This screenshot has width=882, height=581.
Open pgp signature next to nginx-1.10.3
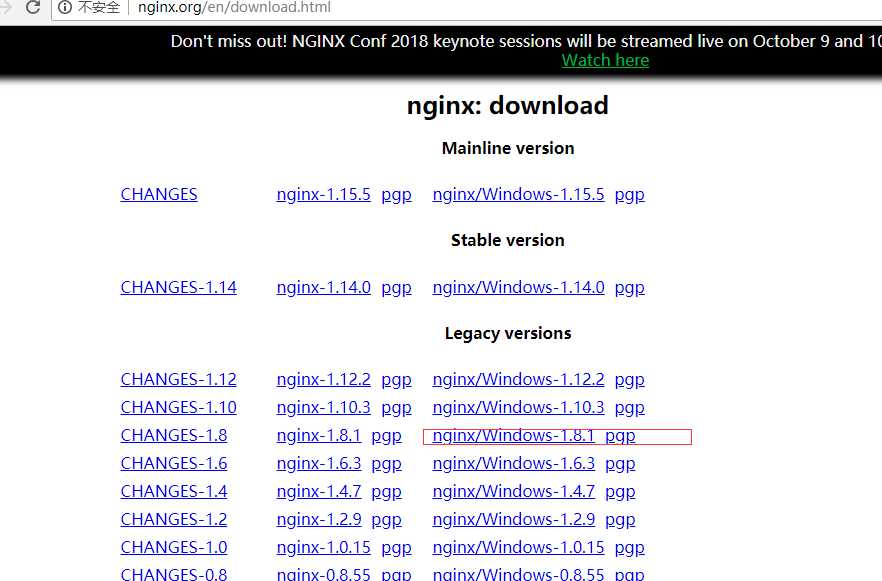[397, 408]
